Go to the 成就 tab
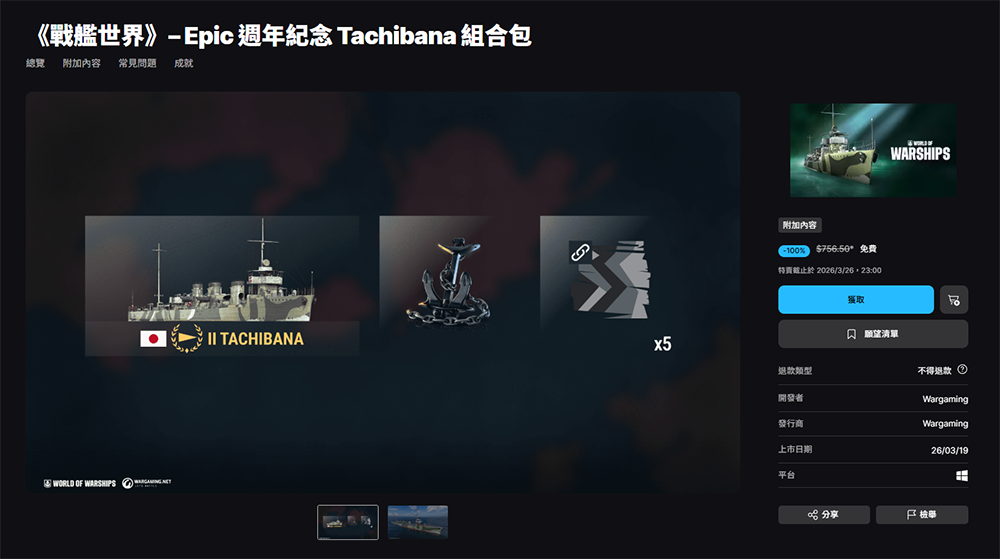This screenshot has width=1000, height=559. pyautogui.click(x=184, y=63)
